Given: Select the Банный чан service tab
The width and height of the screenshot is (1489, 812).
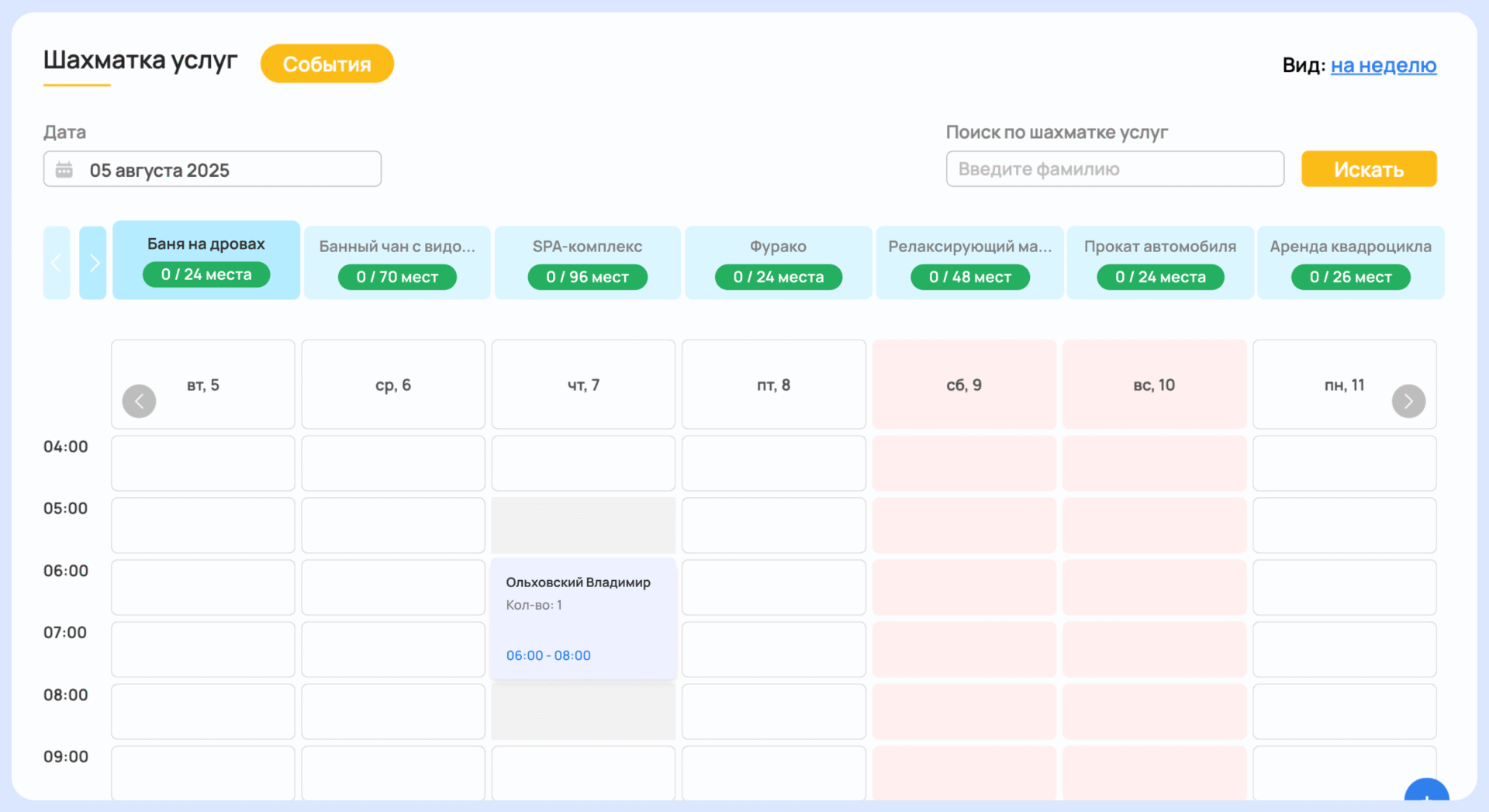Looking at the screenshot, I should tap(397, 263).
